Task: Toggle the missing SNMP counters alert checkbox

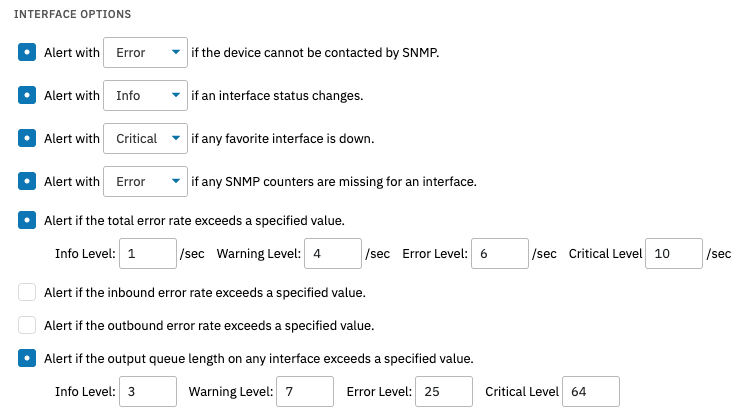Action: pyautogui.click(x=28, y=182)
